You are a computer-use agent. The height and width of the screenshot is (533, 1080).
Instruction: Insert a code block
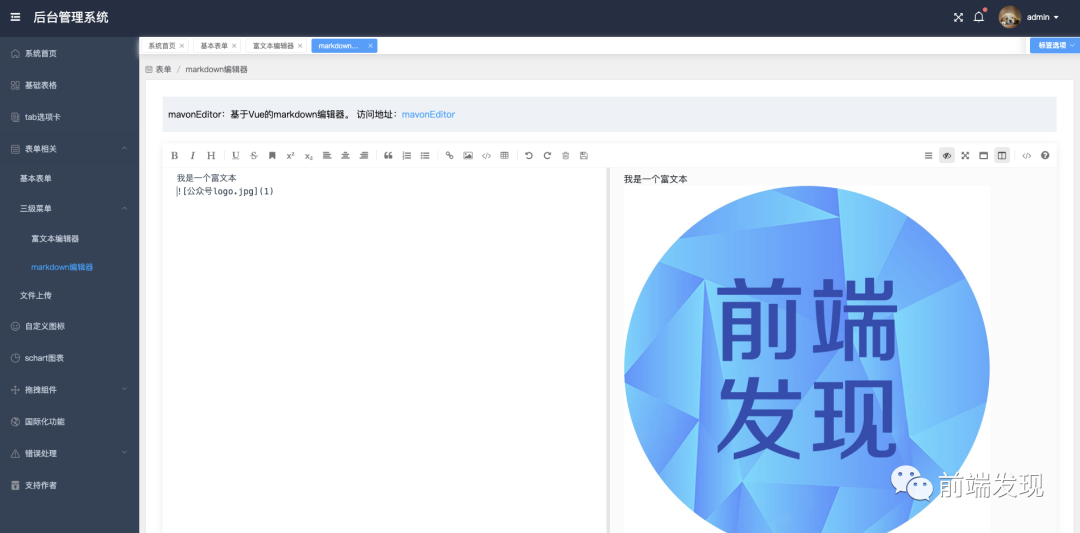(486, 156)
